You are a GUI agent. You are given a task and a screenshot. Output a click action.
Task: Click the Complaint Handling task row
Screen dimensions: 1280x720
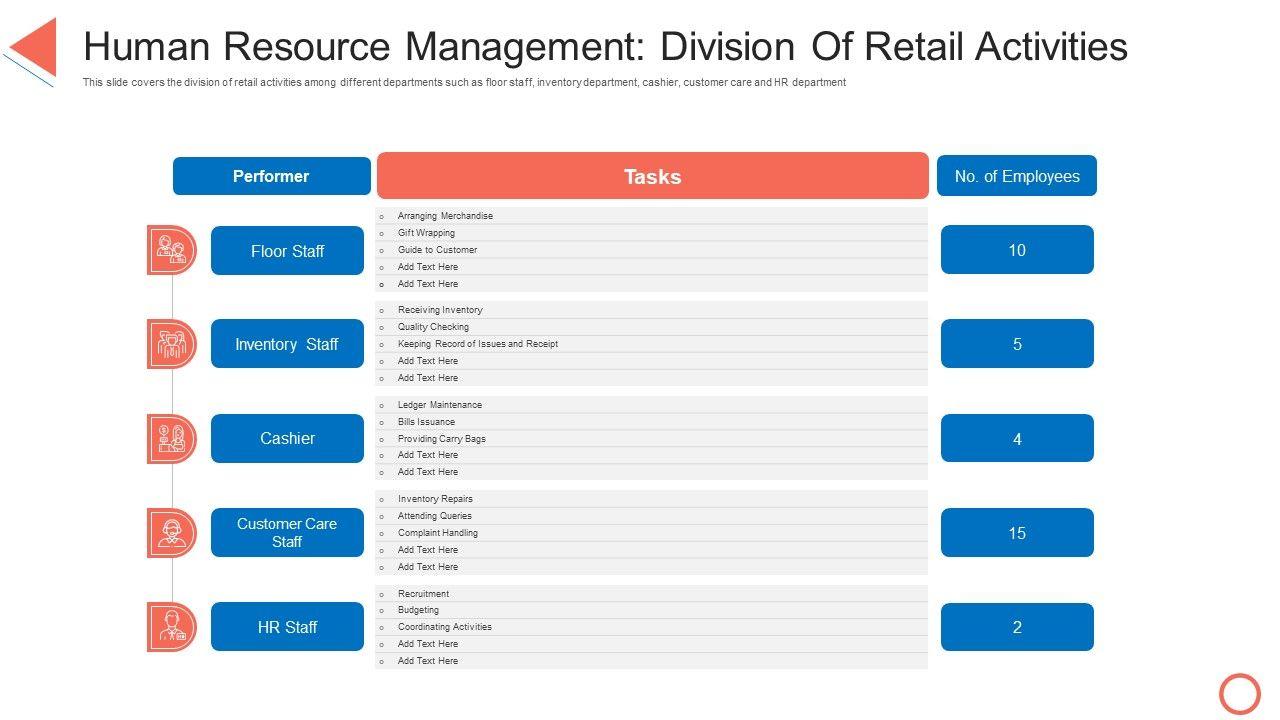(x=651, y=533)
